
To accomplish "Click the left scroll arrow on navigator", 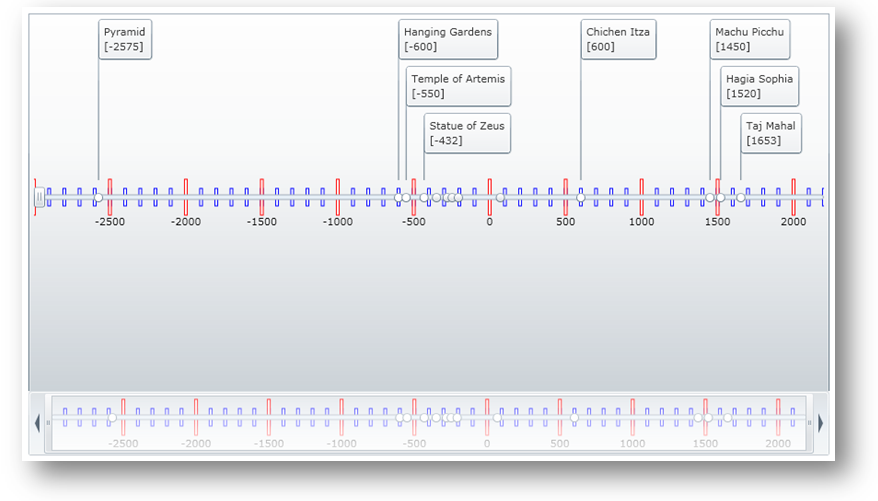I will [x=38, y=423].
